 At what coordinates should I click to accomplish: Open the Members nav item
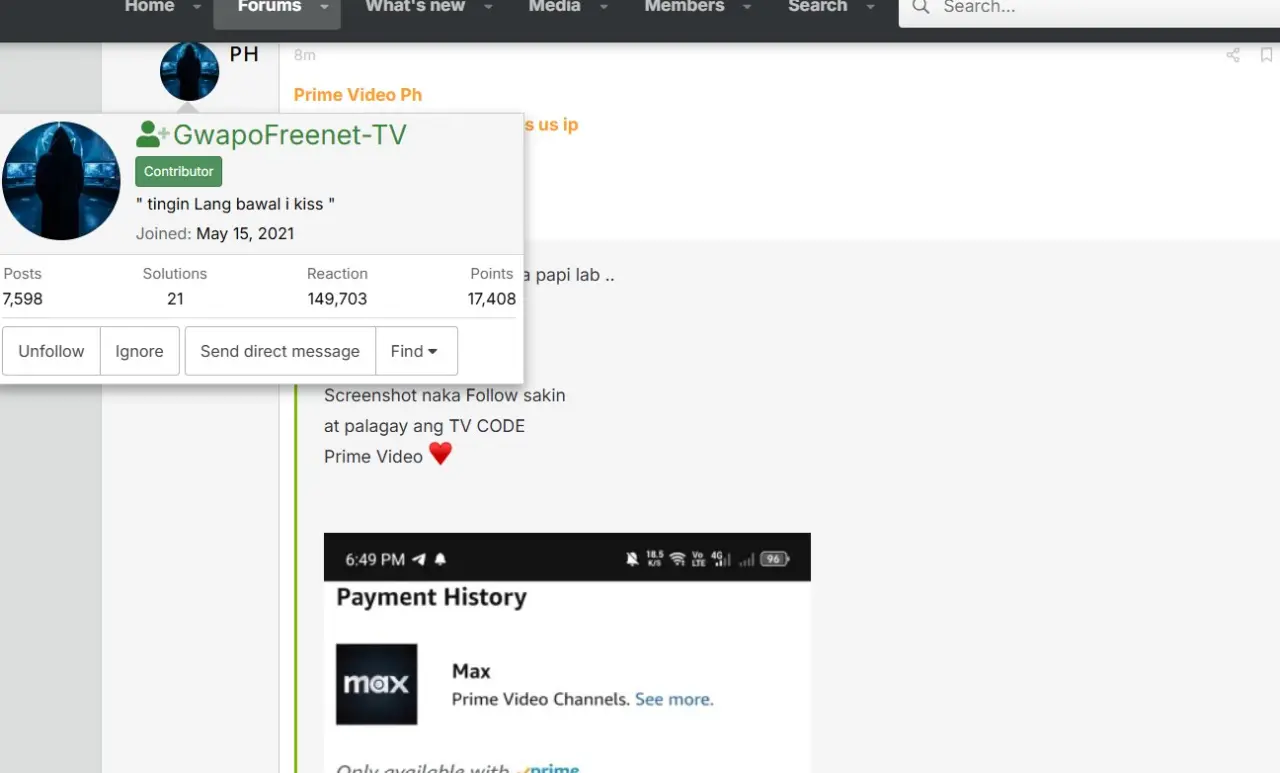[685, 6]
